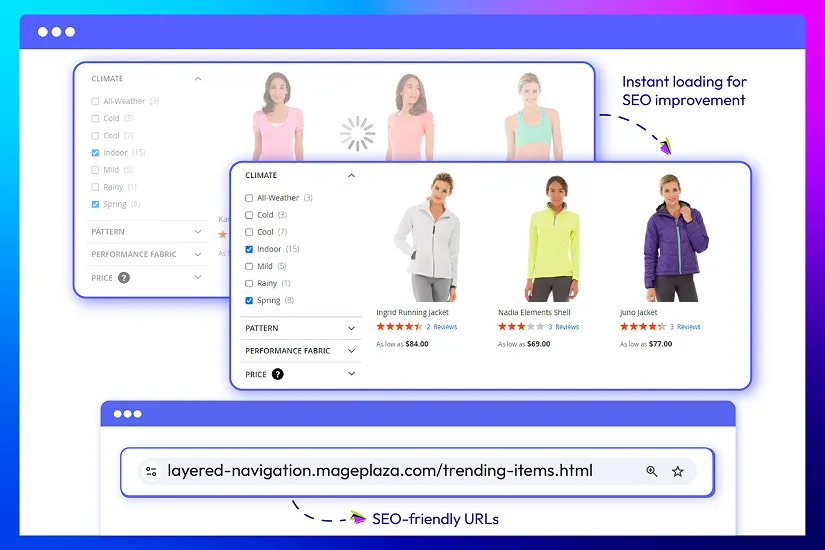Expand the Performance Fabric filter section
This screenshot has width=825, height=550.
coord(351,351)
